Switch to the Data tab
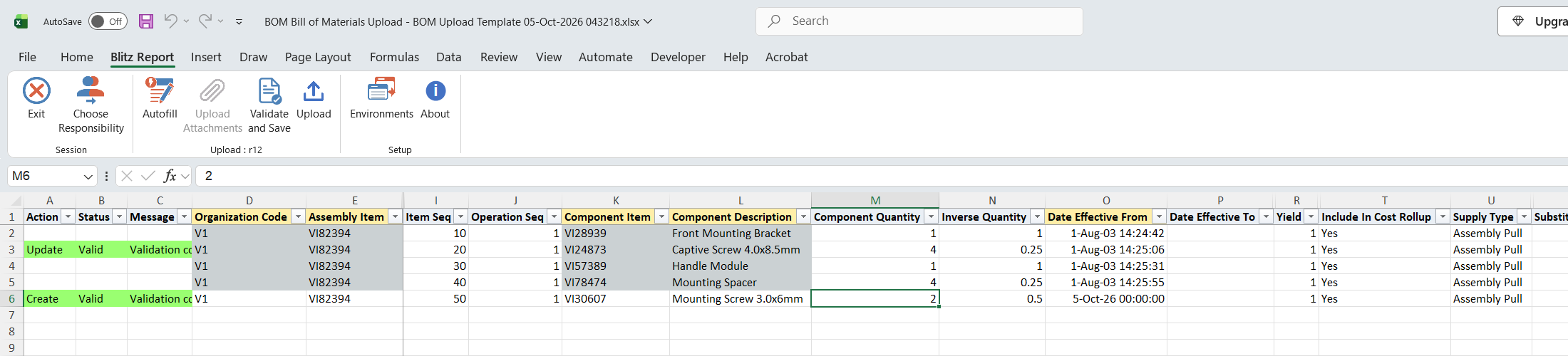The image size is (1568, 356). (449, 57)
